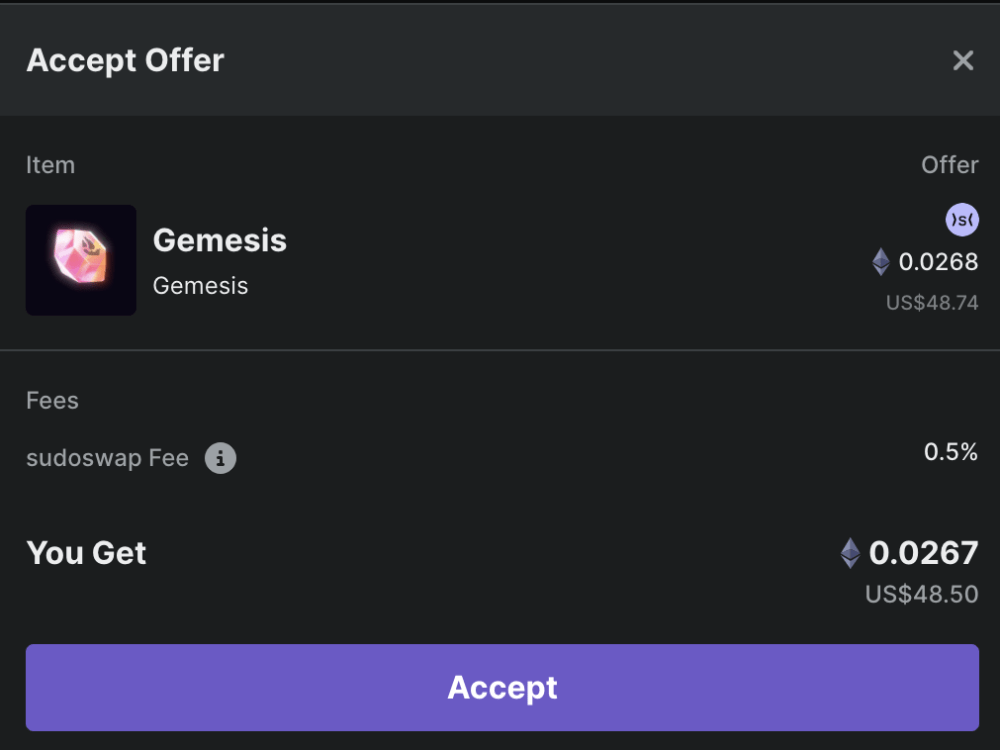Click the Item column header

tap(50, 165)
